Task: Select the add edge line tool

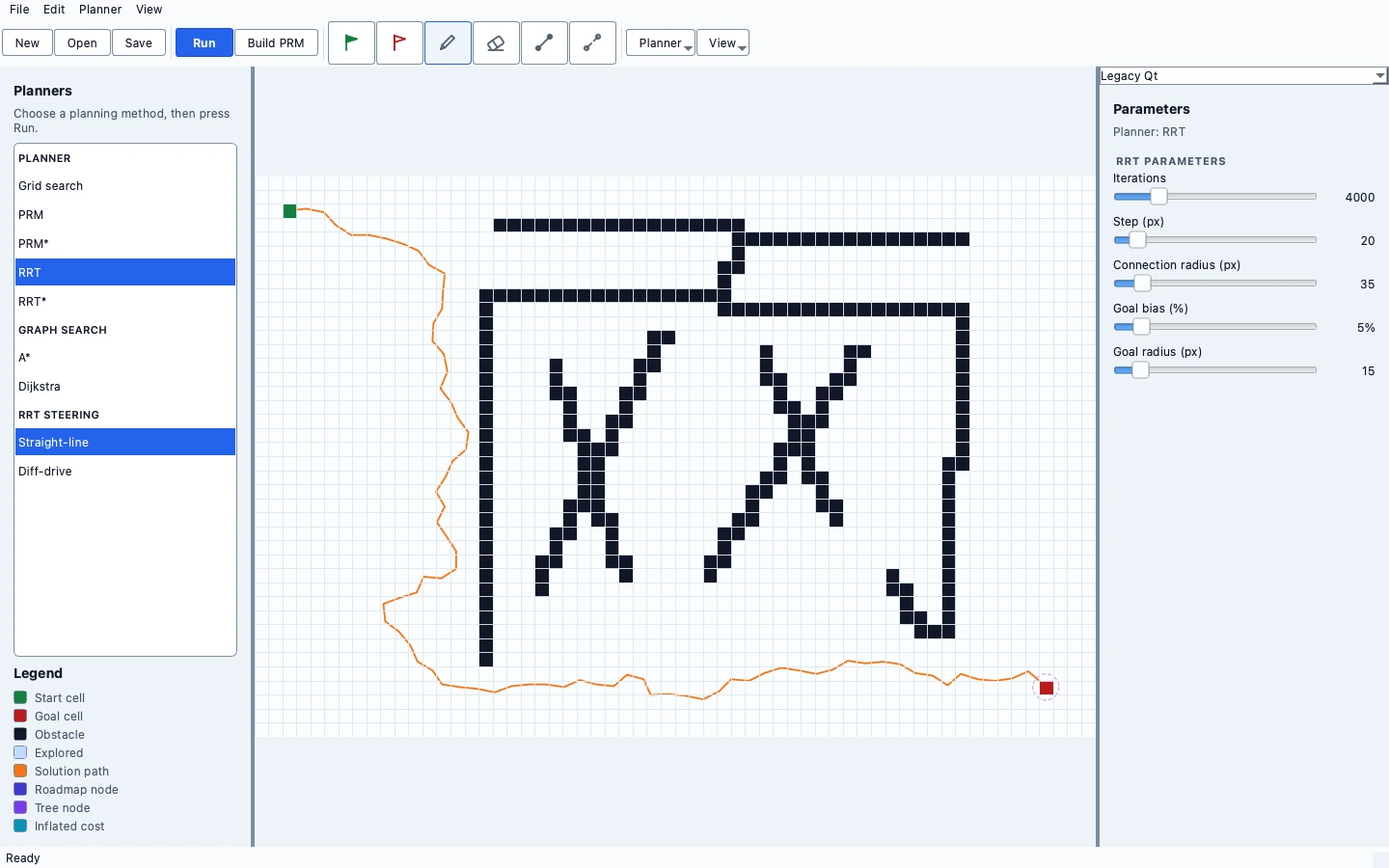Action: [544, 42]
